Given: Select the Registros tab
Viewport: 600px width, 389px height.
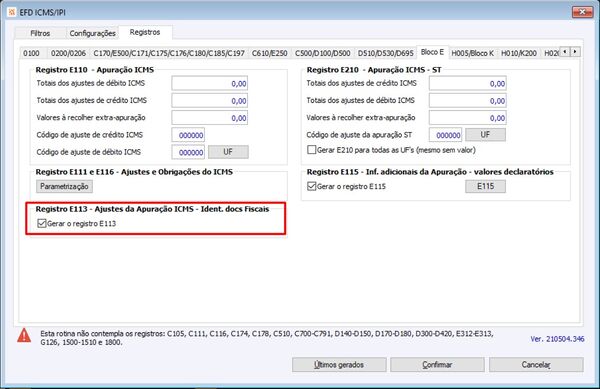Looking at the screenshot, I should (145, 32).
